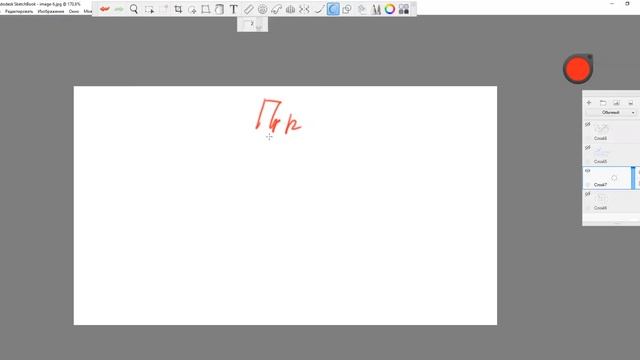
Task: Toggle the highlighted Predictive Stroke tool
Action: tap(333, 9)
